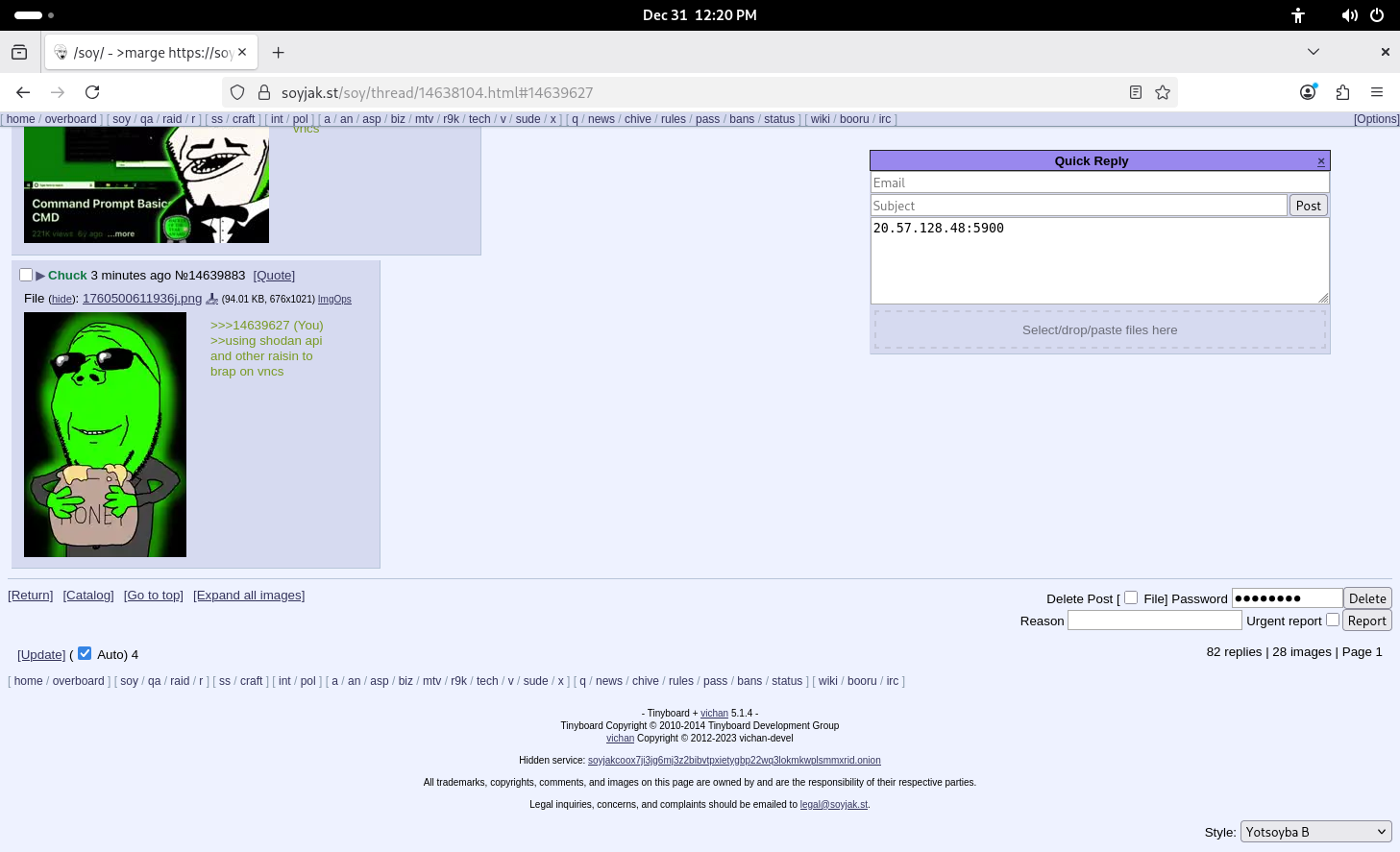Viewport: 1400px width, 852px height.
Task: Close the /soy/ thread tab
Action: coord(242,52)
